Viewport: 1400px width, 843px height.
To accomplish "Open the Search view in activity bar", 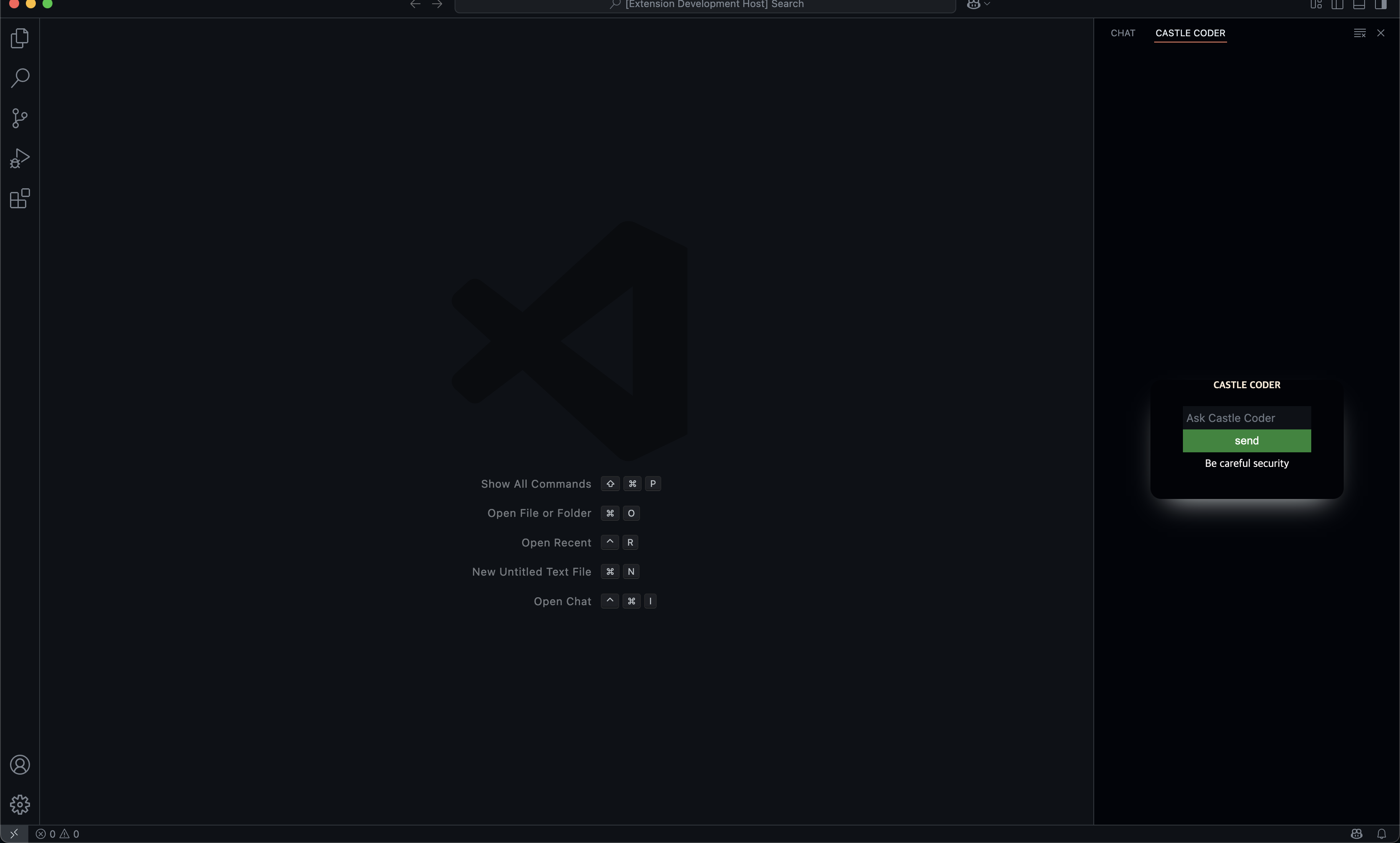I will click(x=20, y=78).
